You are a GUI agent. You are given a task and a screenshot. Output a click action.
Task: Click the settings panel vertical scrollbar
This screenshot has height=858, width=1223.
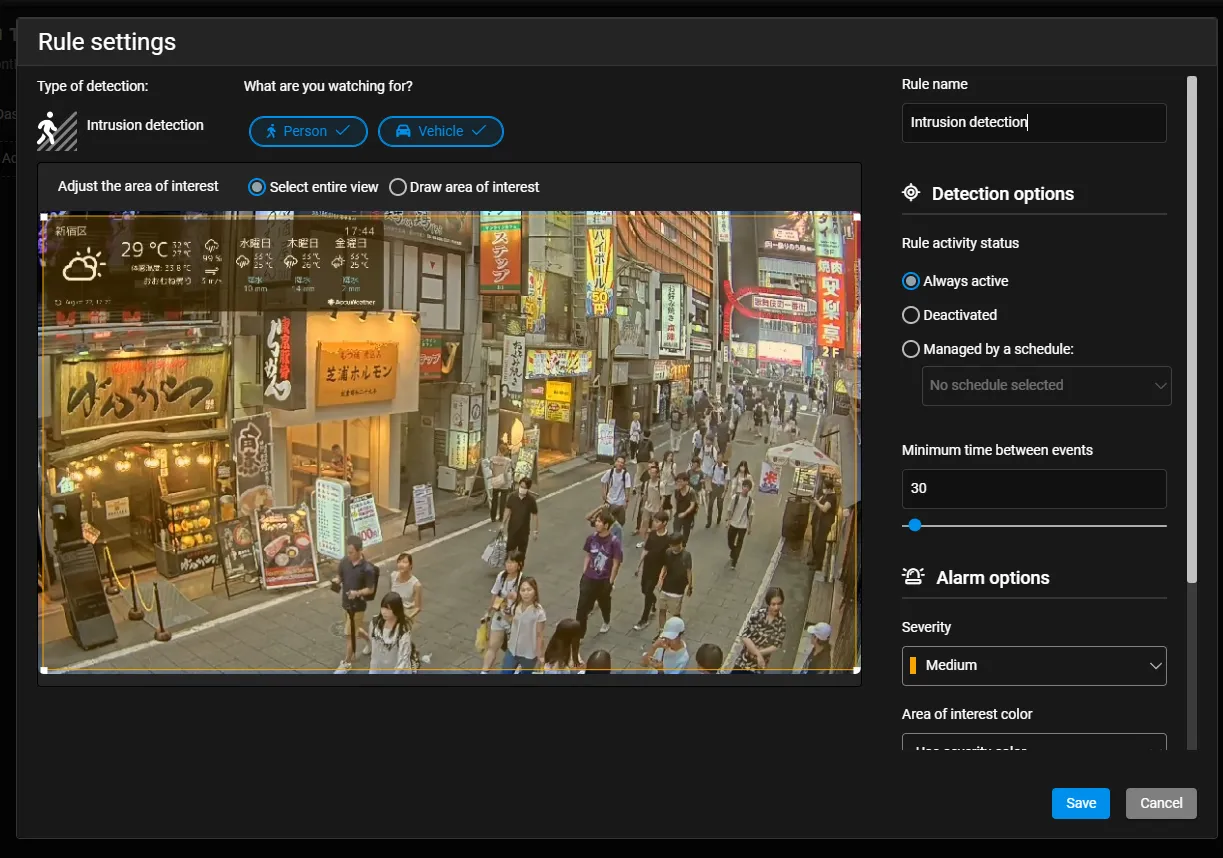click(1191, 330)
